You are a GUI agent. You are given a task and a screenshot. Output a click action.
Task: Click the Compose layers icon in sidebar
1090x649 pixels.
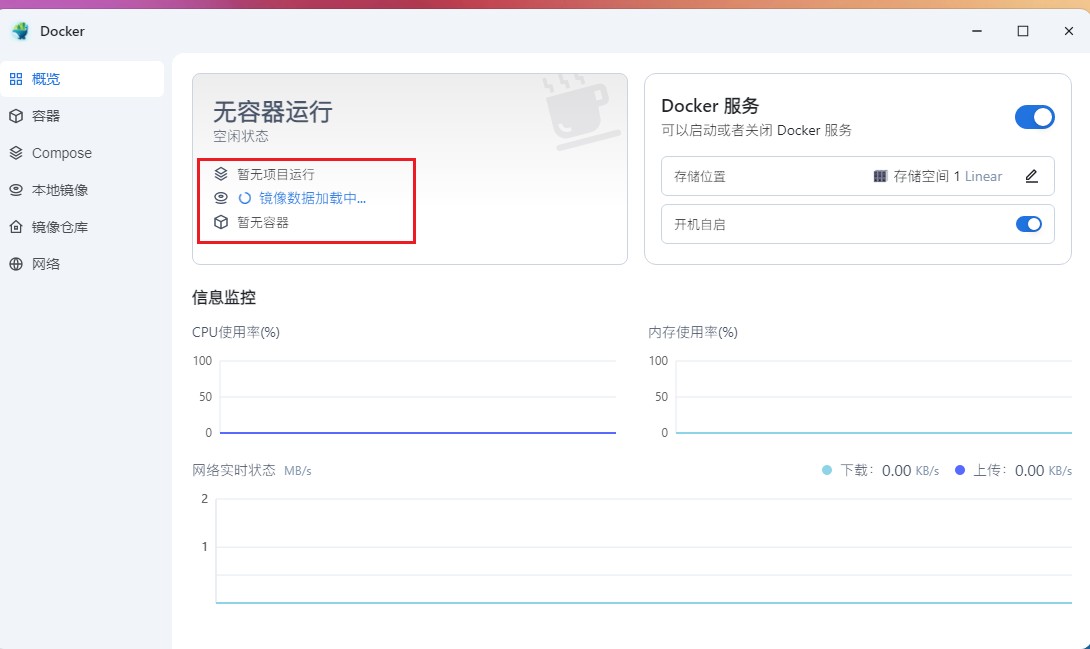click(x=16, y=153)
